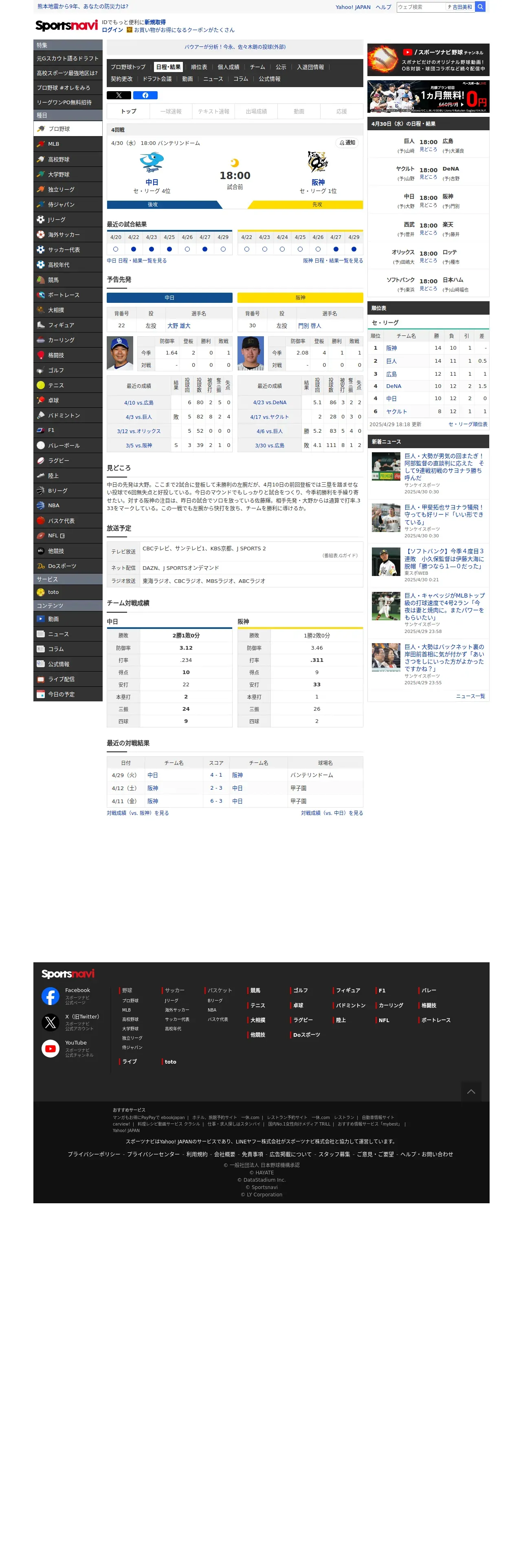Switch to the 一球速報 tab
The height and width of the screenshot is (1568, 523).
tap(171, 112)
